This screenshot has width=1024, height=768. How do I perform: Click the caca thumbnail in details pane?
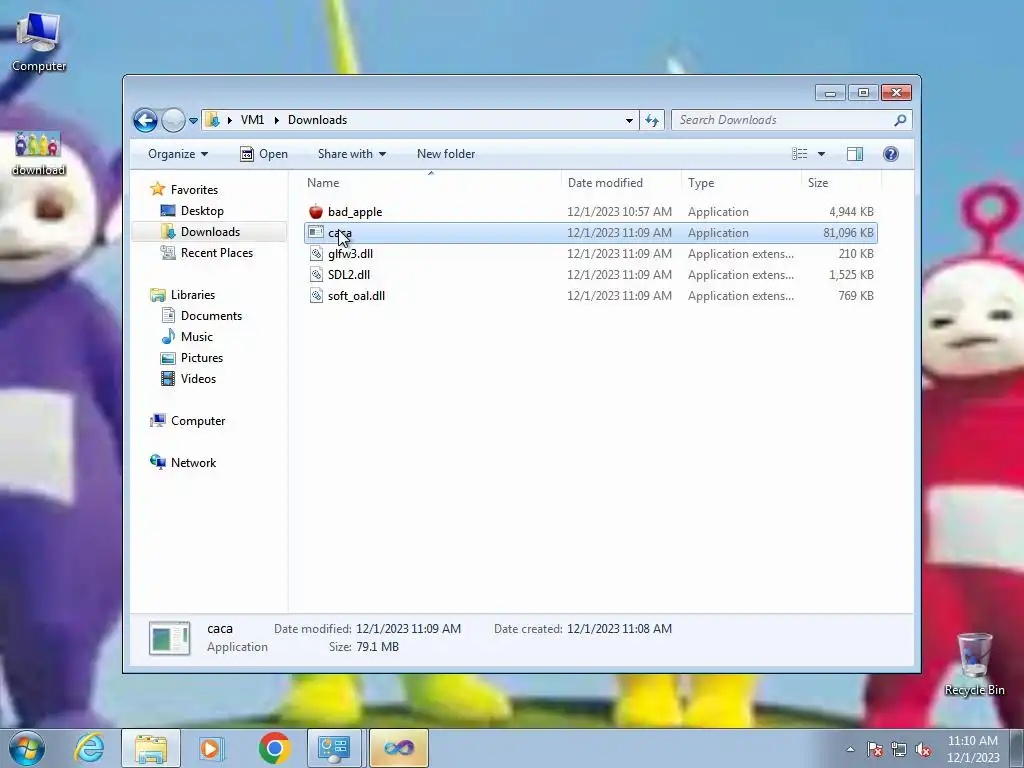point(170,638)
